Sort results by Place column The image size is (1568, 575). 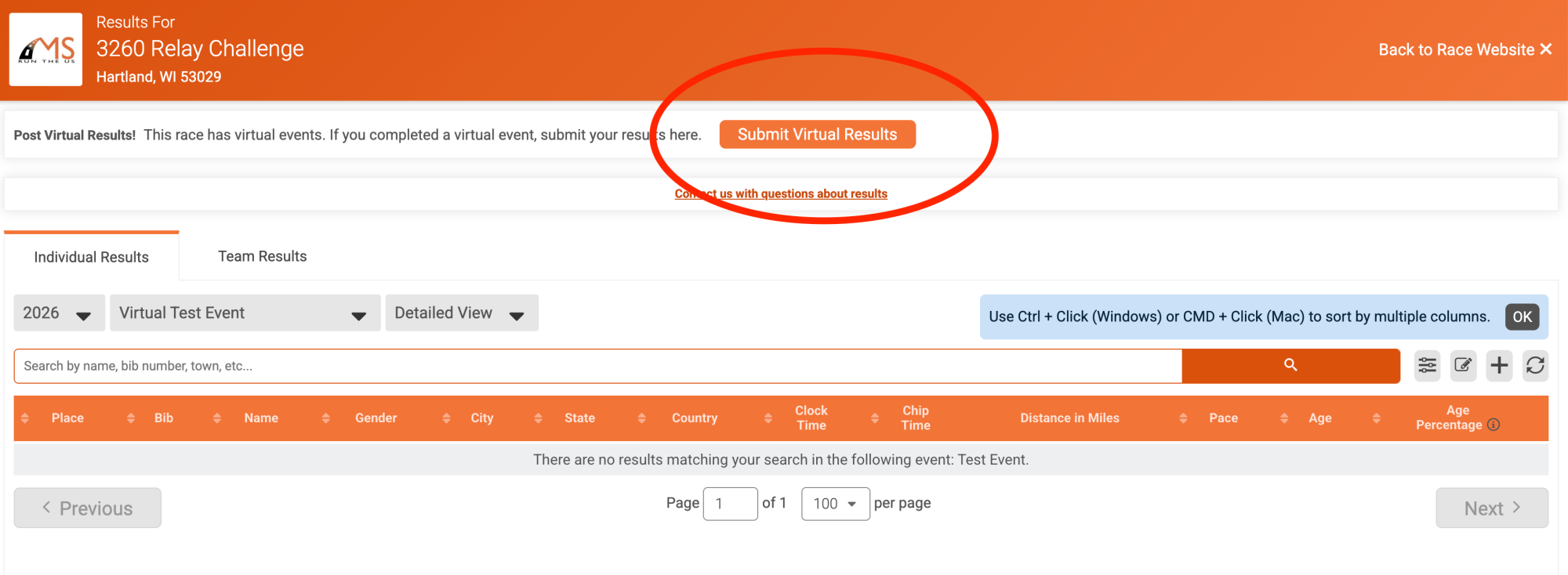tap(67, 418)
